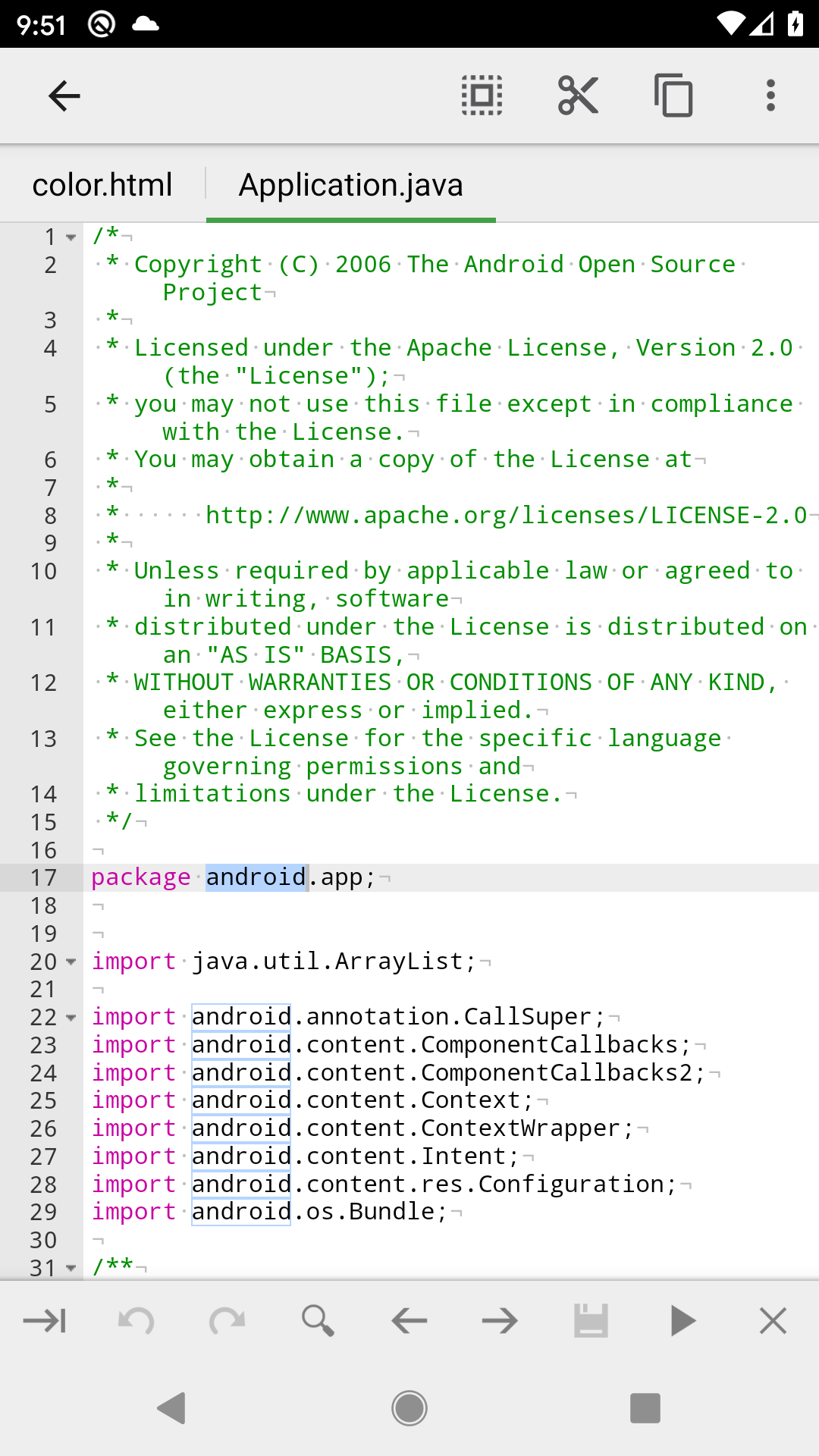Move cursor right with the arrow button
Screen dimensions: 819x1456
click(x=500, y=1321)
